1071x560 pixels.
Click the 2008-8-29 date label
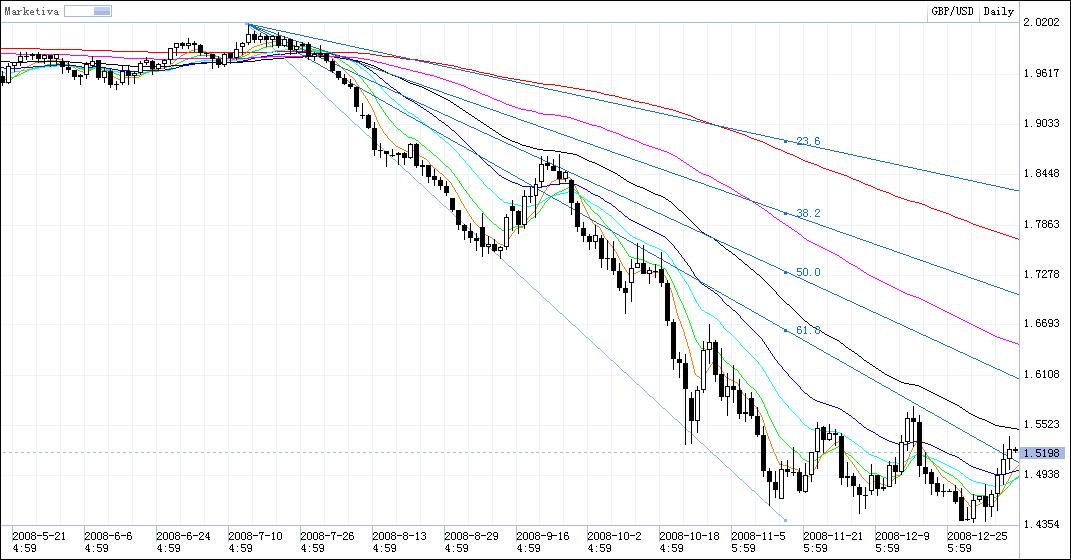click(x=471, y=536)
